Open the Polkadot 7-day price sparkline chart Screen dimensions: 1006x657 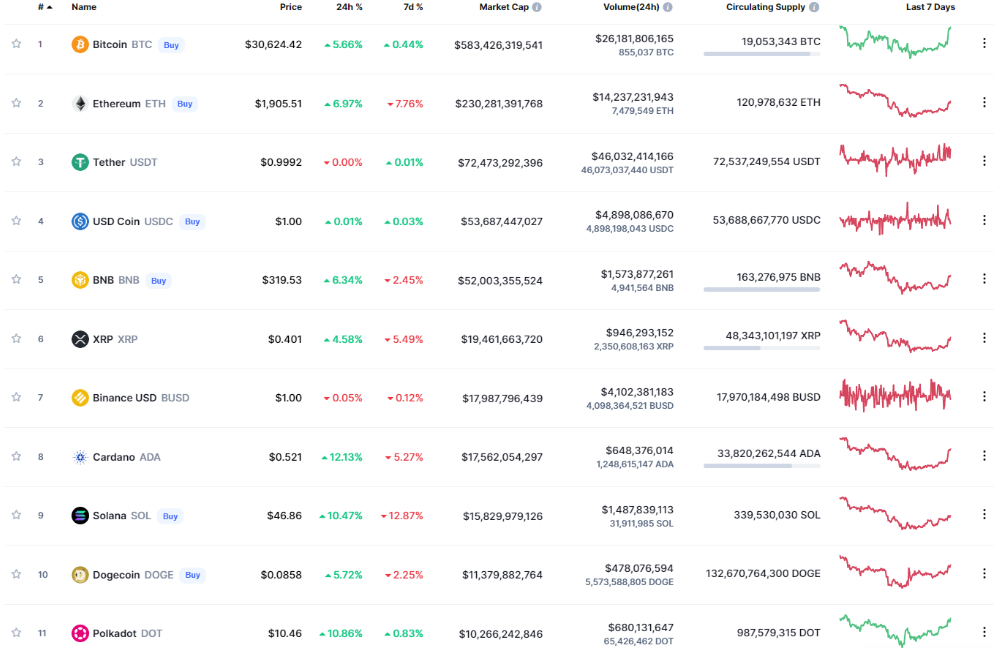(896, 631)
